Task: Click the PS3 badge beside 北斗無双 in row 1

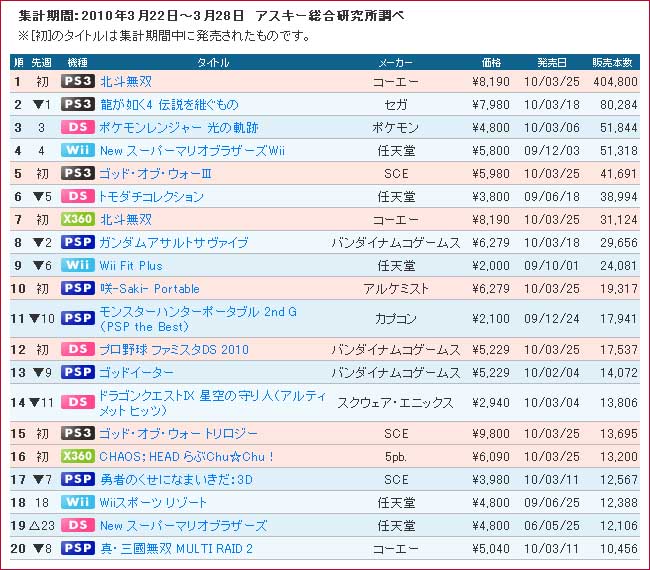Action: point(78,81)
